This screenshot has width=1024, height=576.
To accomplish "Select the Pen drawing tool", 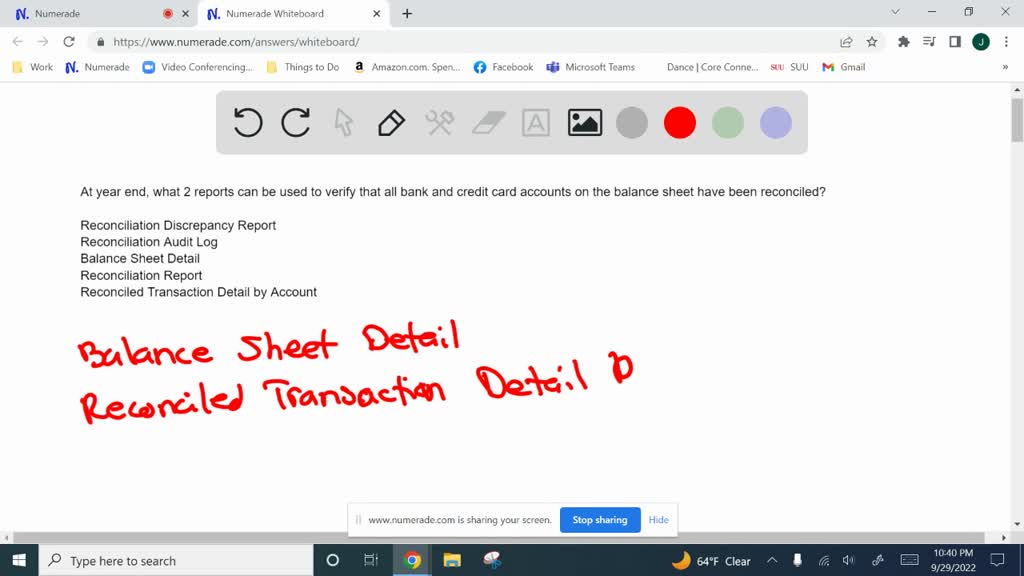I will (x=390, y=122).
